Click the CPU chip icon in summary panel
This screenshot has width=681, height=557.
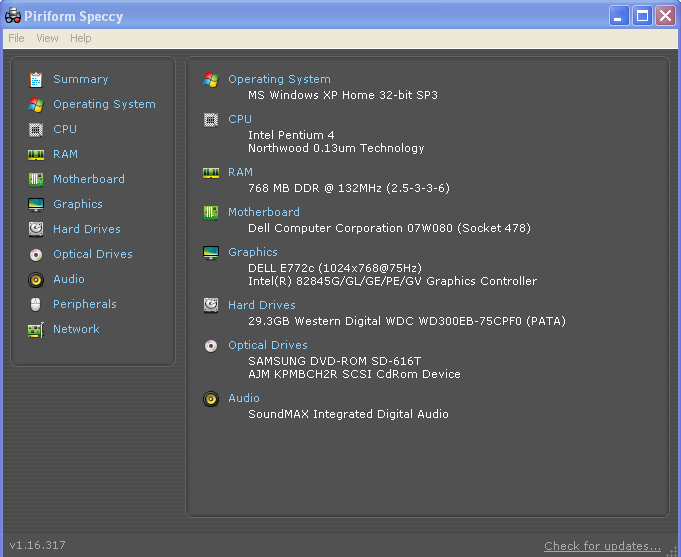[x=211, y=120]
